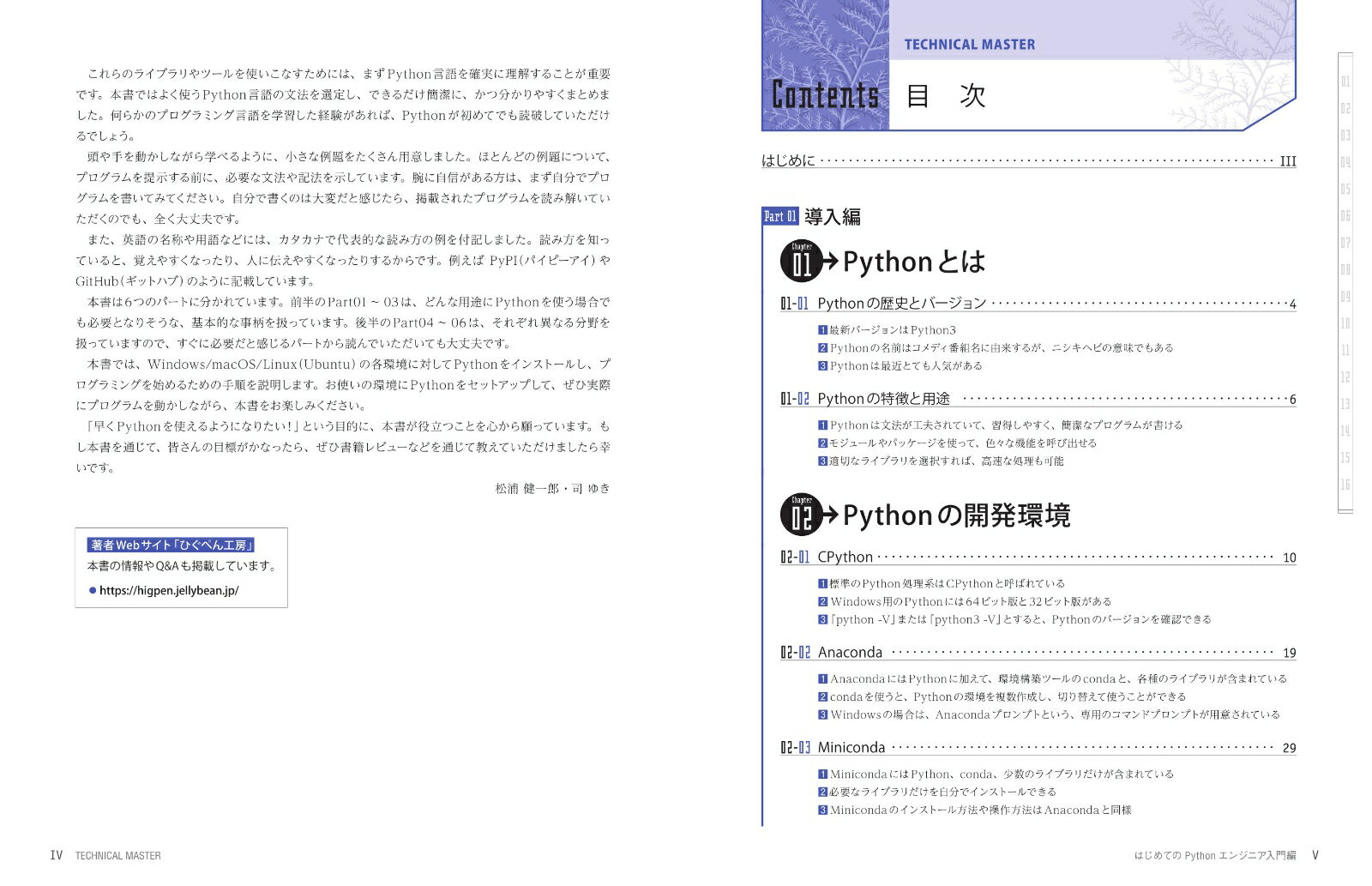Screen dimensions: 1372x886
Task: Click the Part 01 blue label
Action: pyautogui.click(x=780, y=216)
